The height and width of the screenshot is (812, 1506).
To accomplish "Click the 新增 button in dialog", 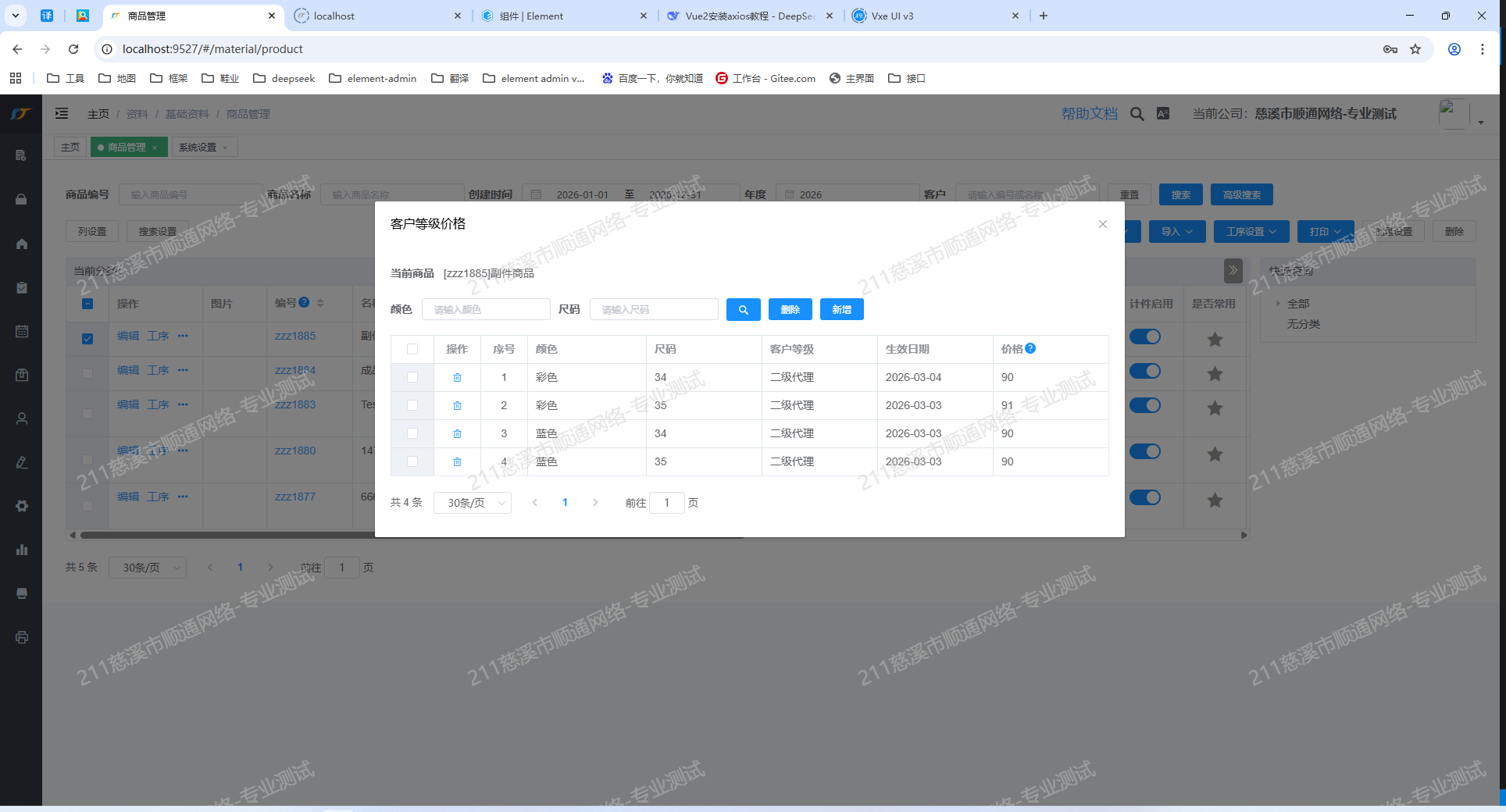I will [841, 310].
